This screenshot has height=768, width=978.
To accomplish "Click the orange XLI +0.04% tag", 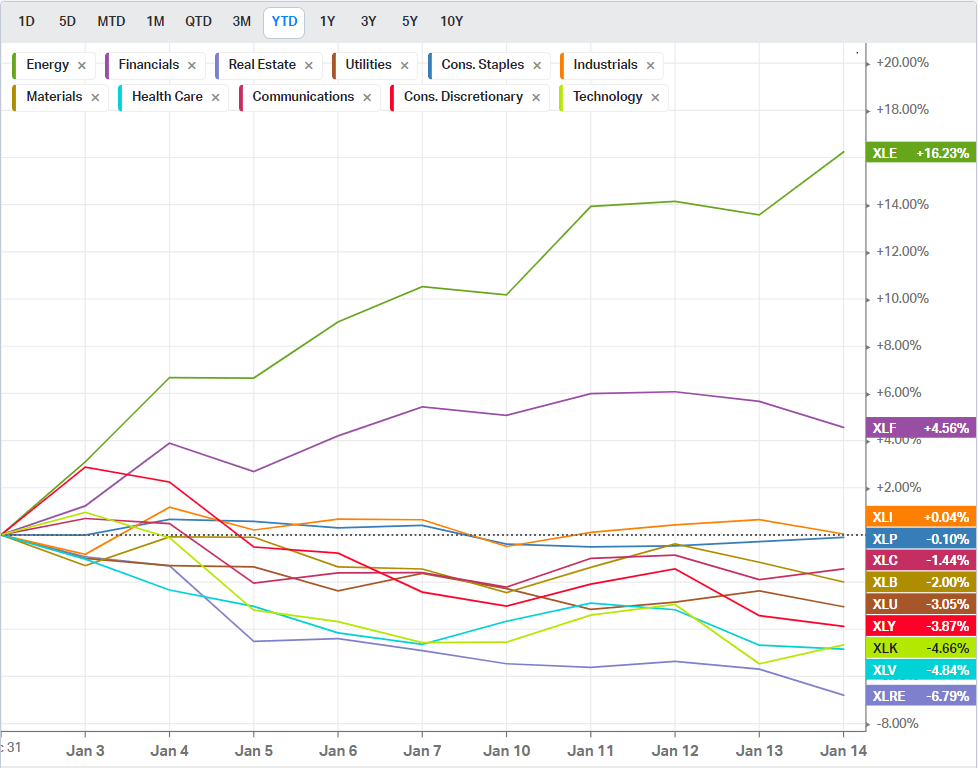I will [x=920, y=517].
